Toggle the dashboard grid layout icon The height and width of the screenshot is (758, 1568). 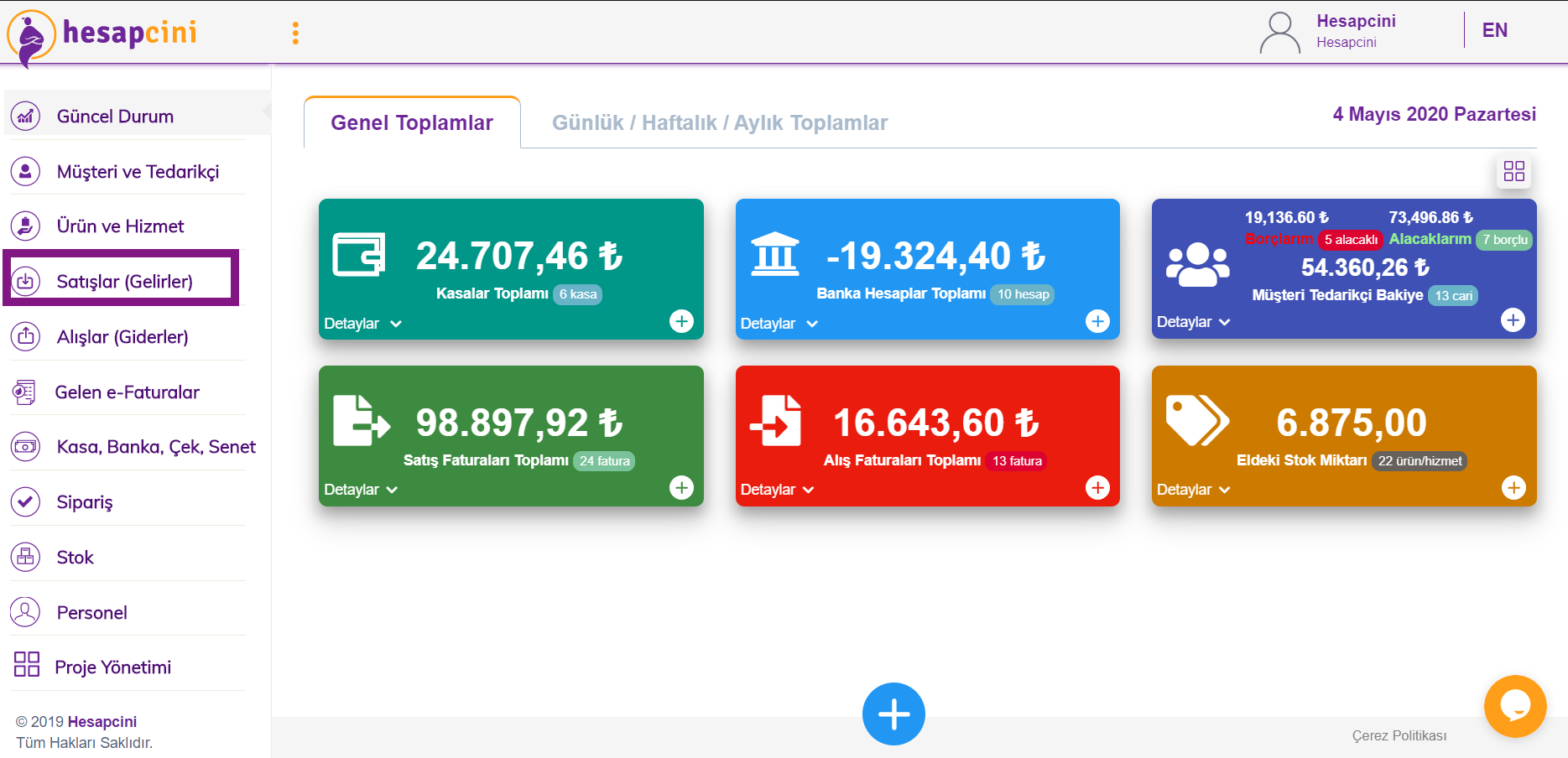coord(1513,171)
